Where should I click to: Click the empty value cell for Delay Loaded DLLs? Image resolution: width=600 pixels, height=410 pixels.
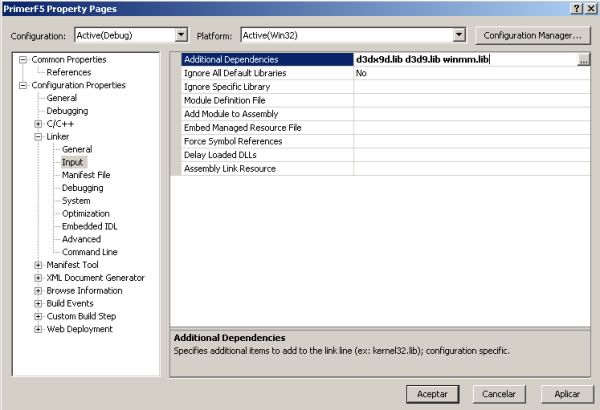click(472, 155)
